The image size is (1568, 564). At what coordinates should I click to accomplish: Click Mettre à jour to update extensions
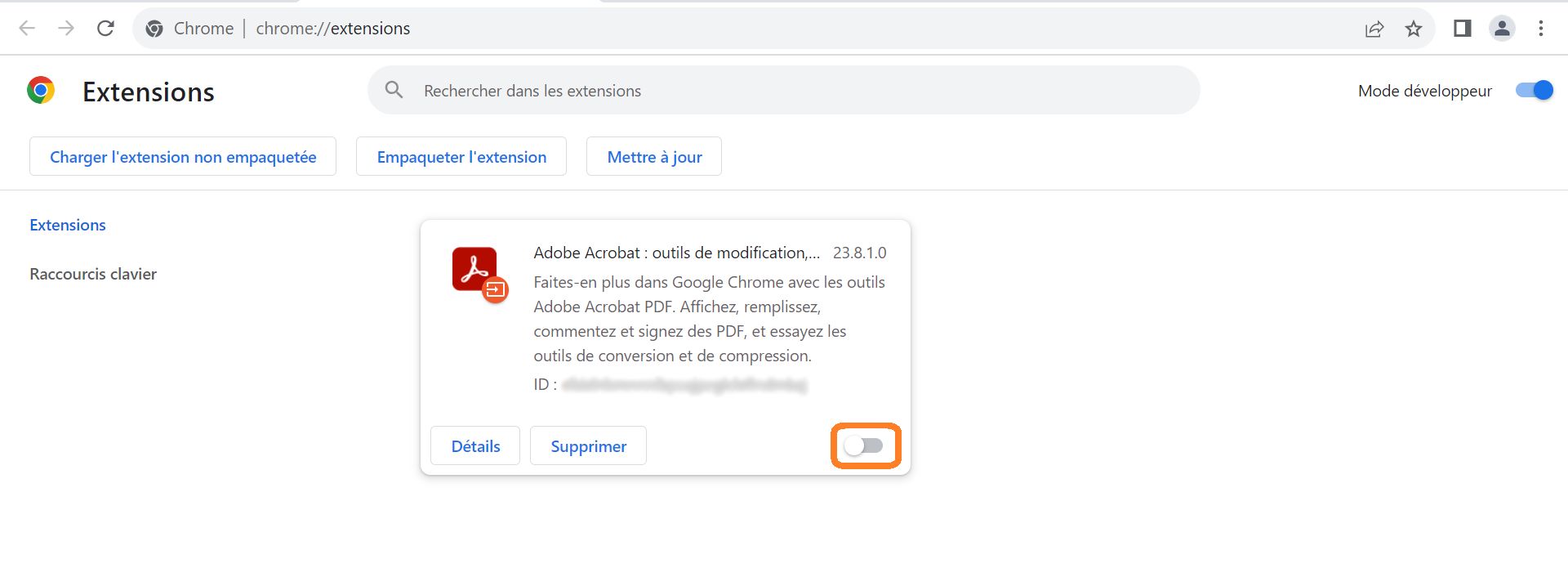(x=653, y=156)
